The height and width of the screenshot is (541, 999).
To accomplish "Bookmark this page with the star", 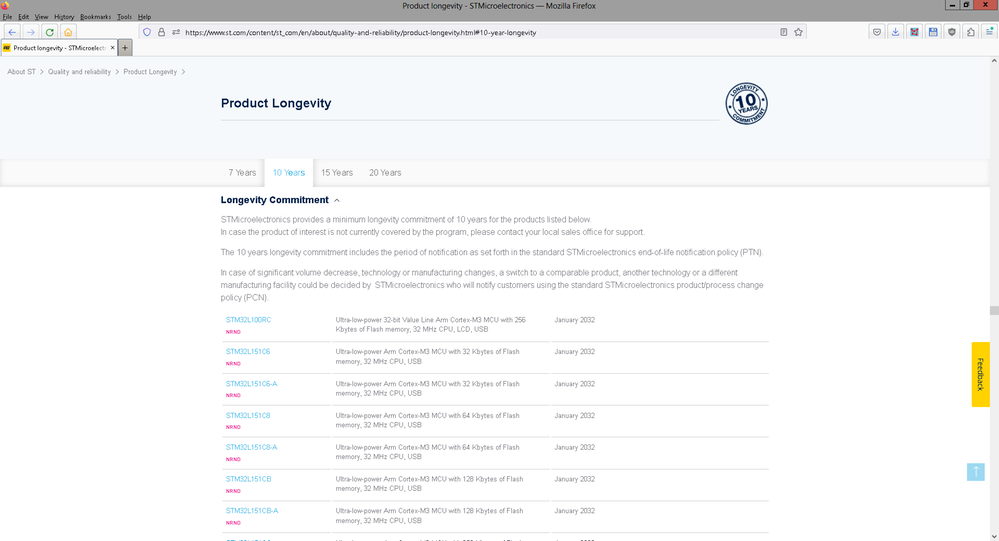I will pyautogui.click(x=798, y=32).
